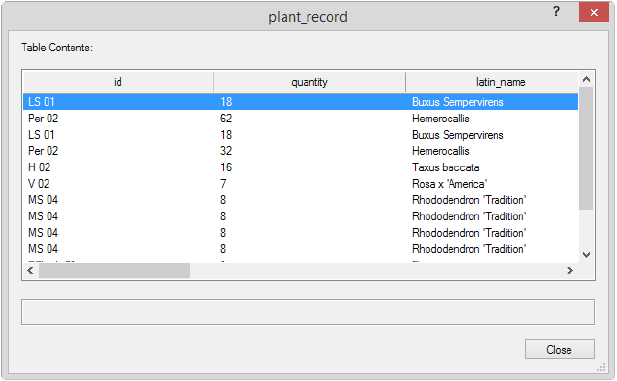Click the help question mark icon
This screenshot has width=617, height=381.
[x=556, y=12]
